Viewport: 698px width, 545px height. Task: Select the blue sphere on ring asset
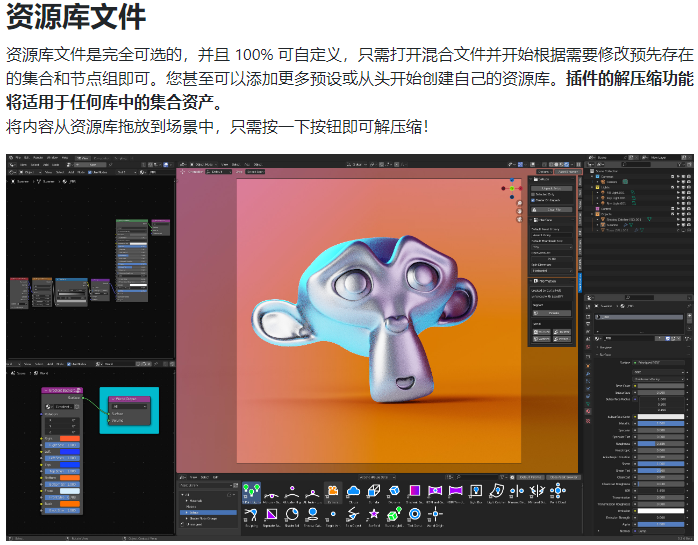312,514
